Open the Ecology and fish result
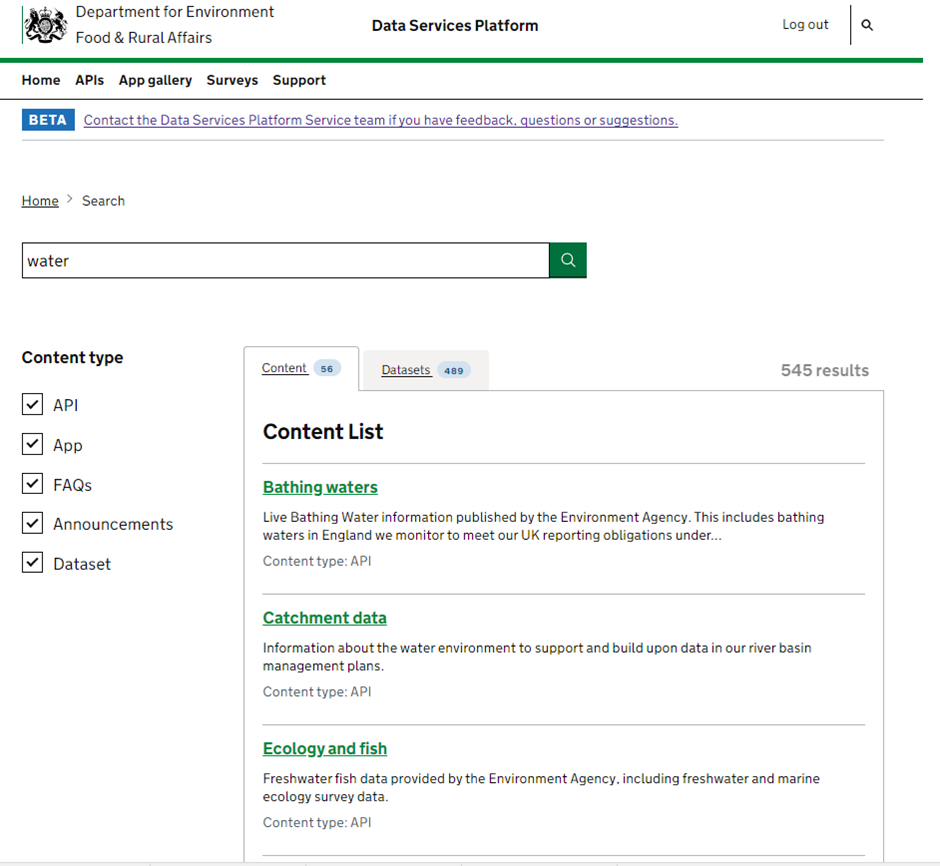The width and height of the screenshot is (940, 866). [x=324, y=748]
